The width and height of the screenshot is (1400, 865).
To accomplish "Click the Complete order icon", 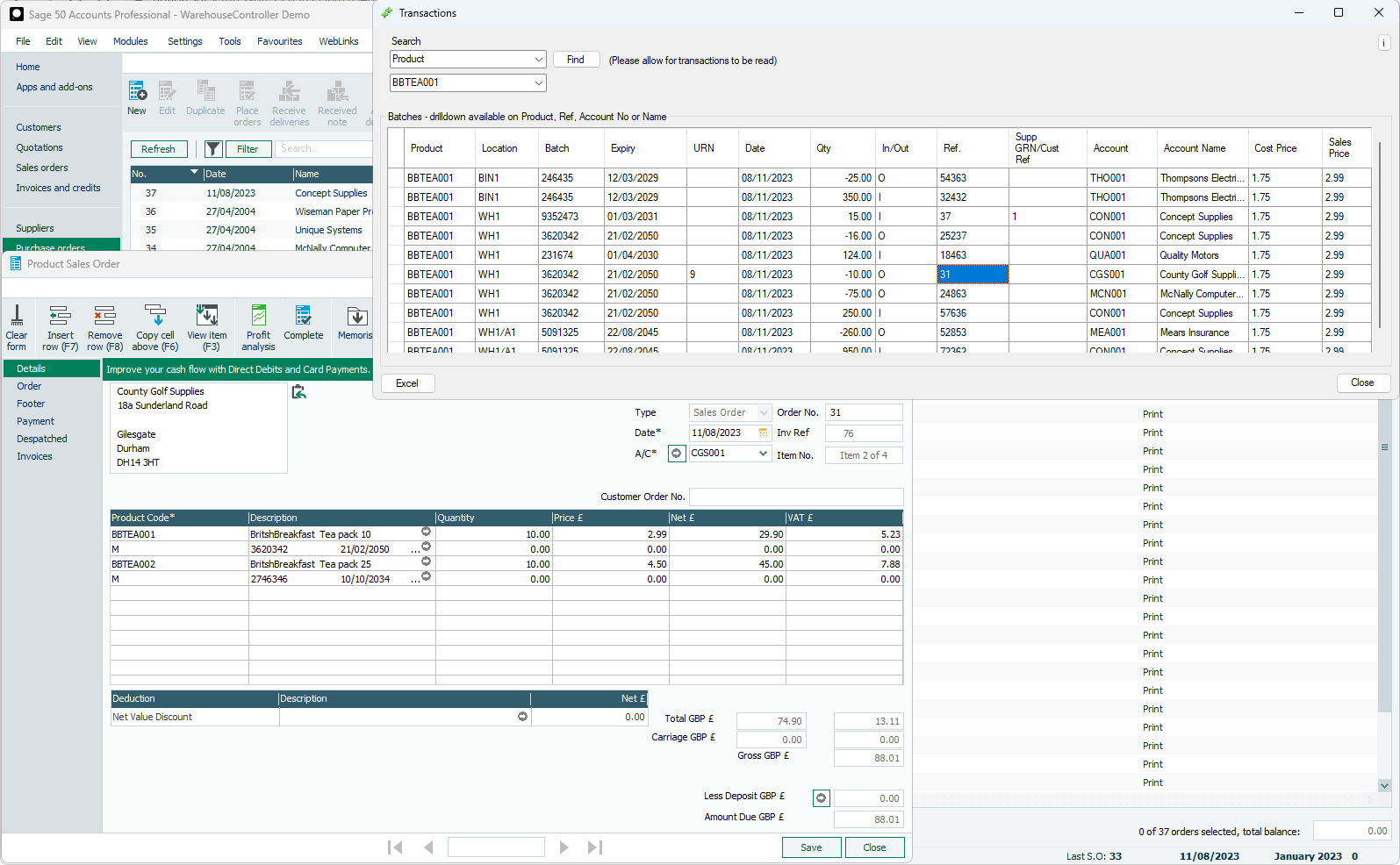I will tap(303, 322).
